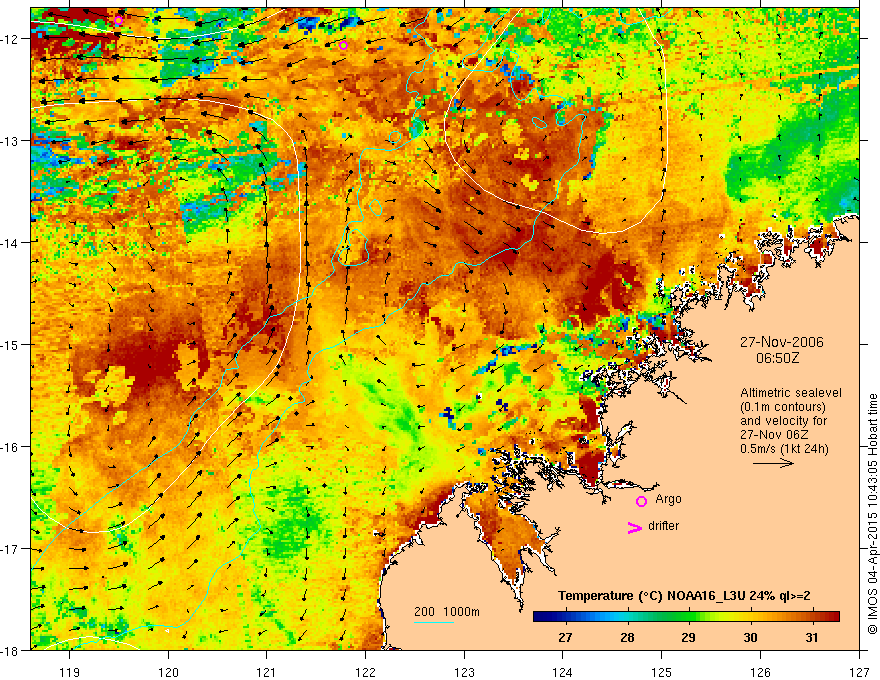Screen dimensions: 880x680
Task: Click the "200 1000m" depth label
Action: click(x=447, y=612)
